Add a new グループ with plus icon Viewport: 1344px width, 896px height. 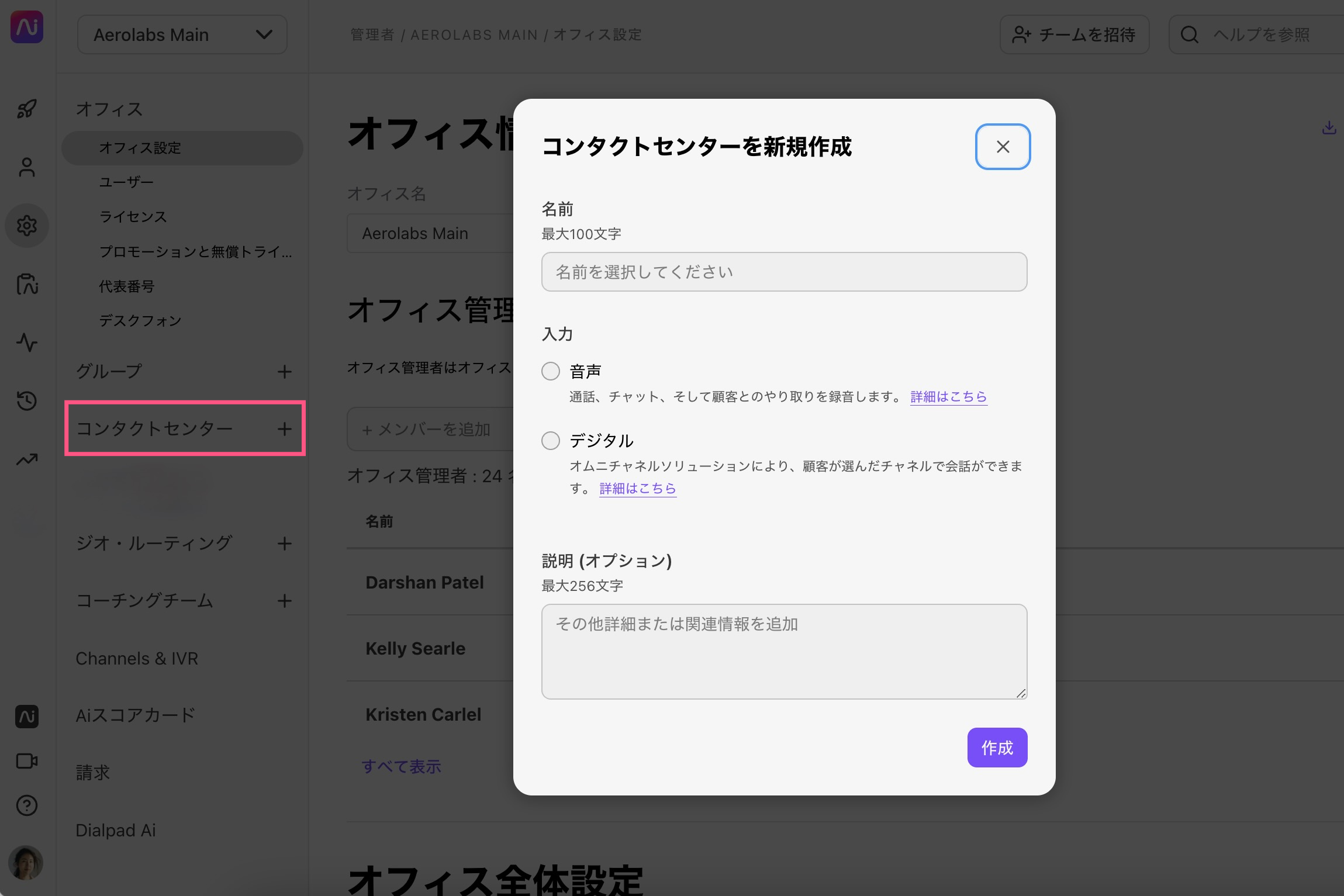coord(285,372)
